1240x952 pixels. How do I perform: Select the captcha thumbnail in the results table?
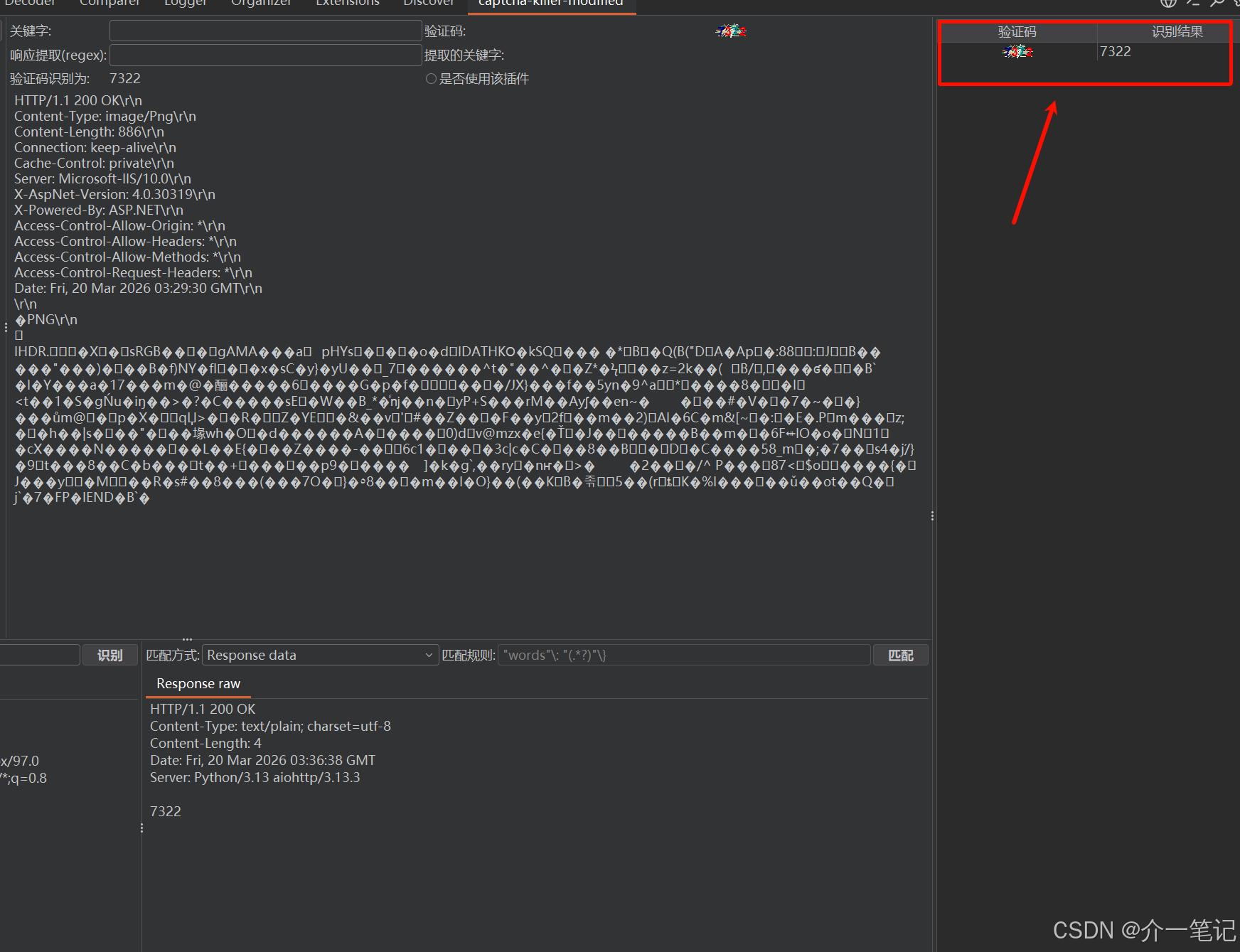coord(1017,52)
